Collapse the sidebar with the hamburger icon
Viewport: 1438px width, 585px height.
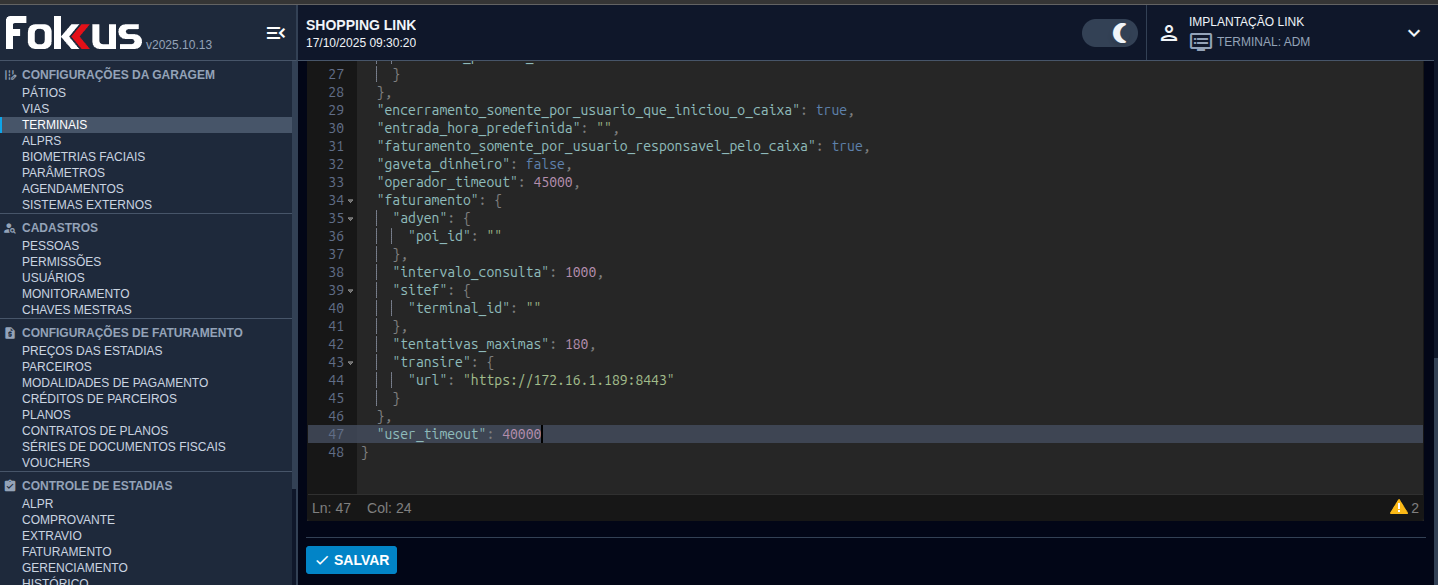[x=275, y=34]
